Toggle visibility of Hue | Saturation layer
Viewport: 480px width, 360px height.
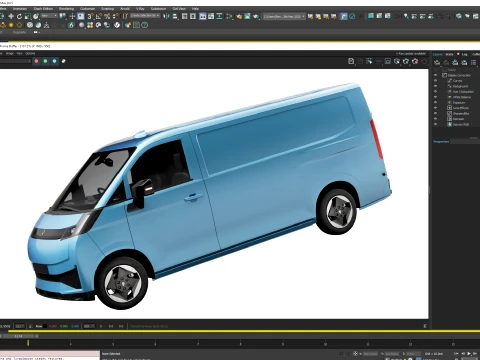point(435,92)
